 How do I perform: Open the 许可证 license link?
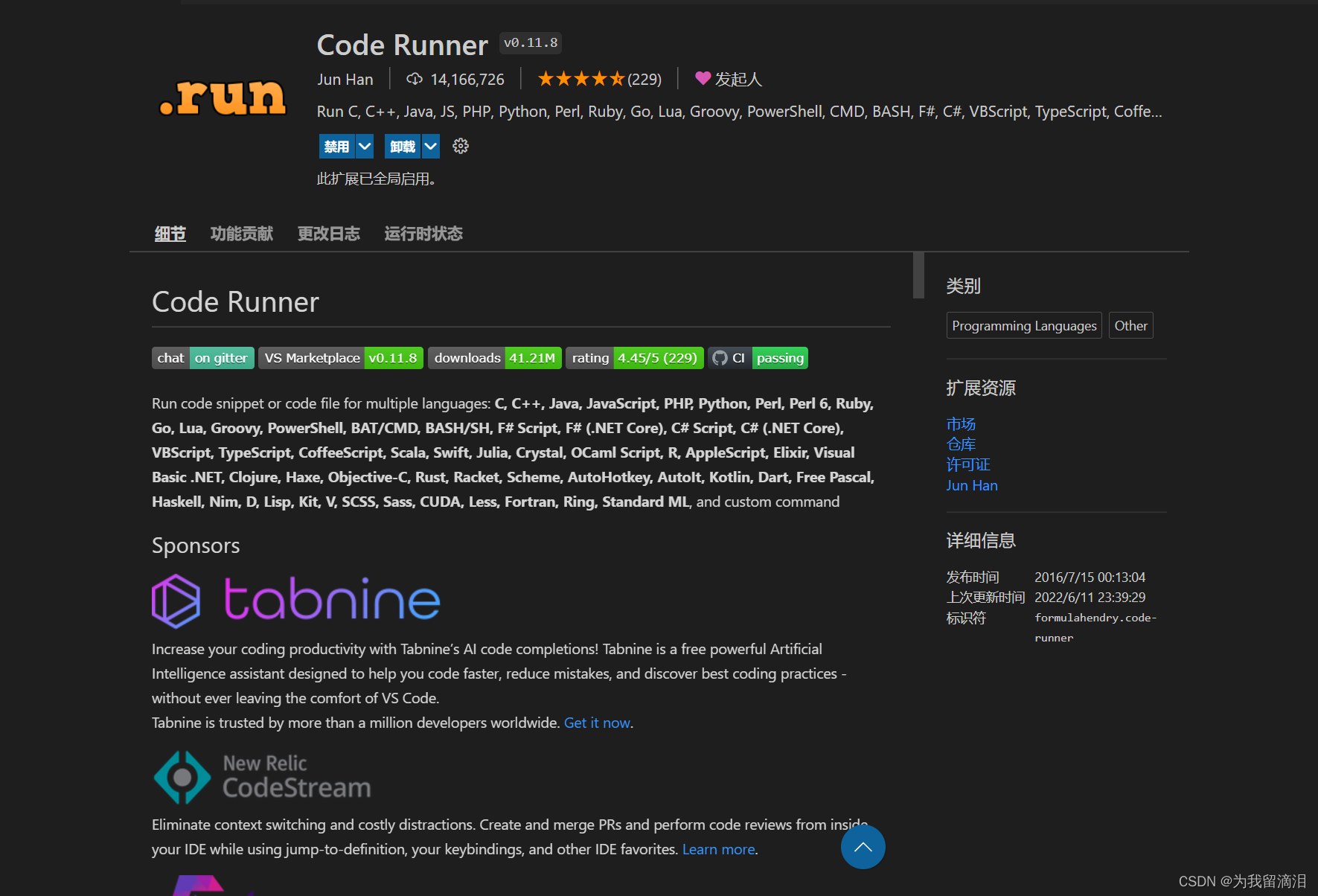pyautogui.click(x=968, y=464)
